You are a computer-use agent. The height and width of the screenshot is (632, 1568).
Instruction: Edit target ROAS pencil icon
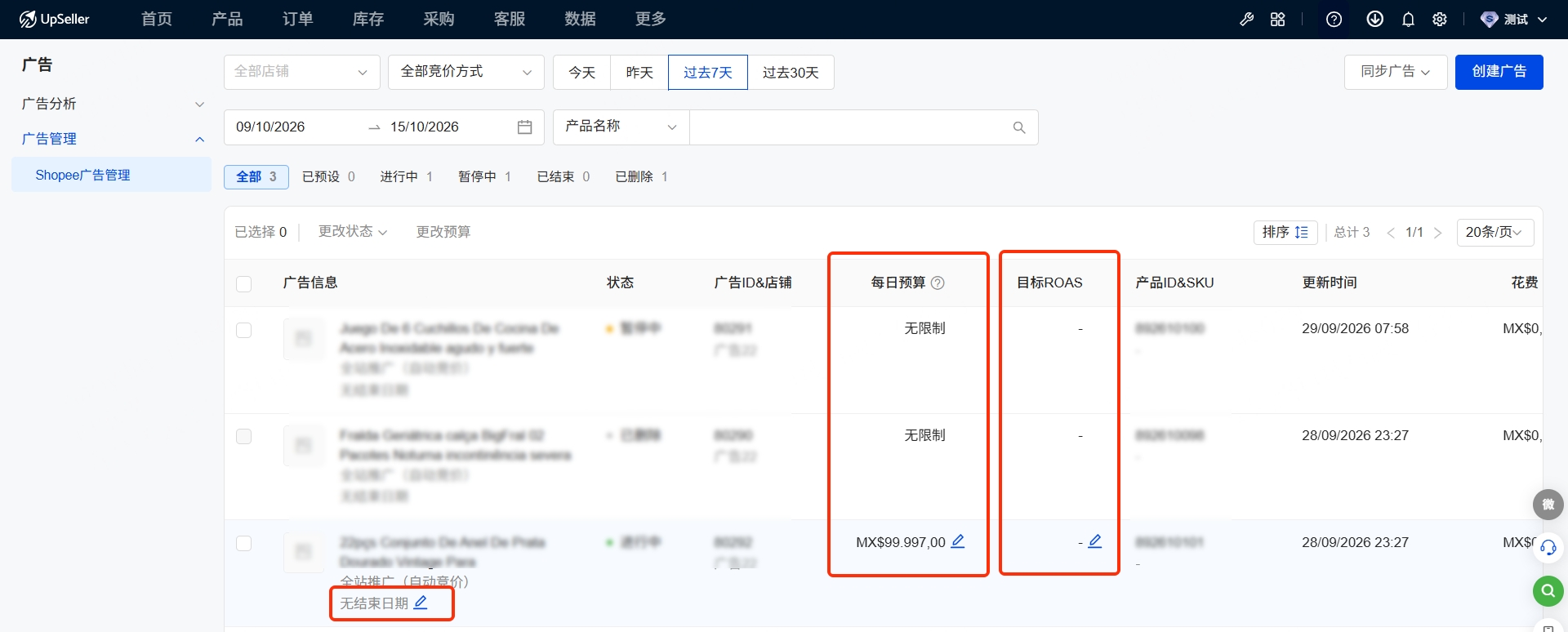coord(1095,541)
